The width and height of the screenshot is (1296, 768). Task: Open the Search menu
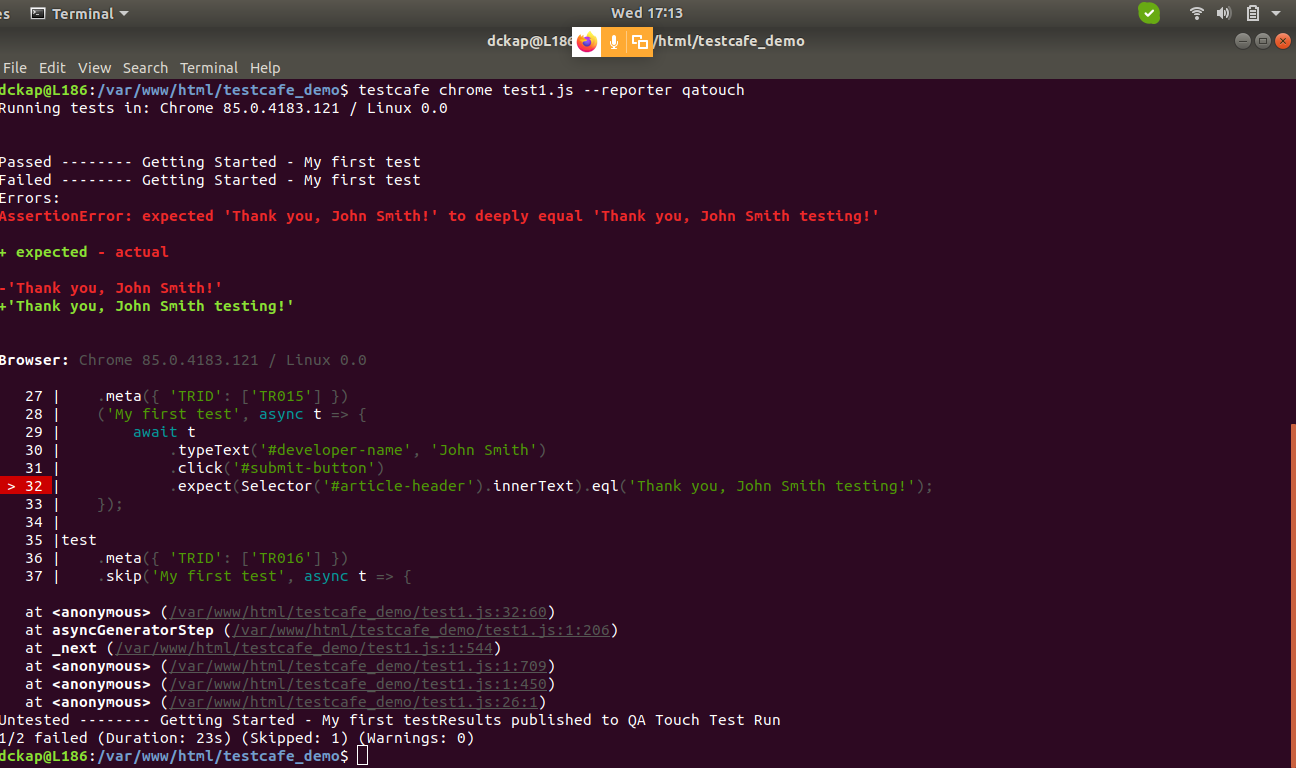click(x=145, y=68)
